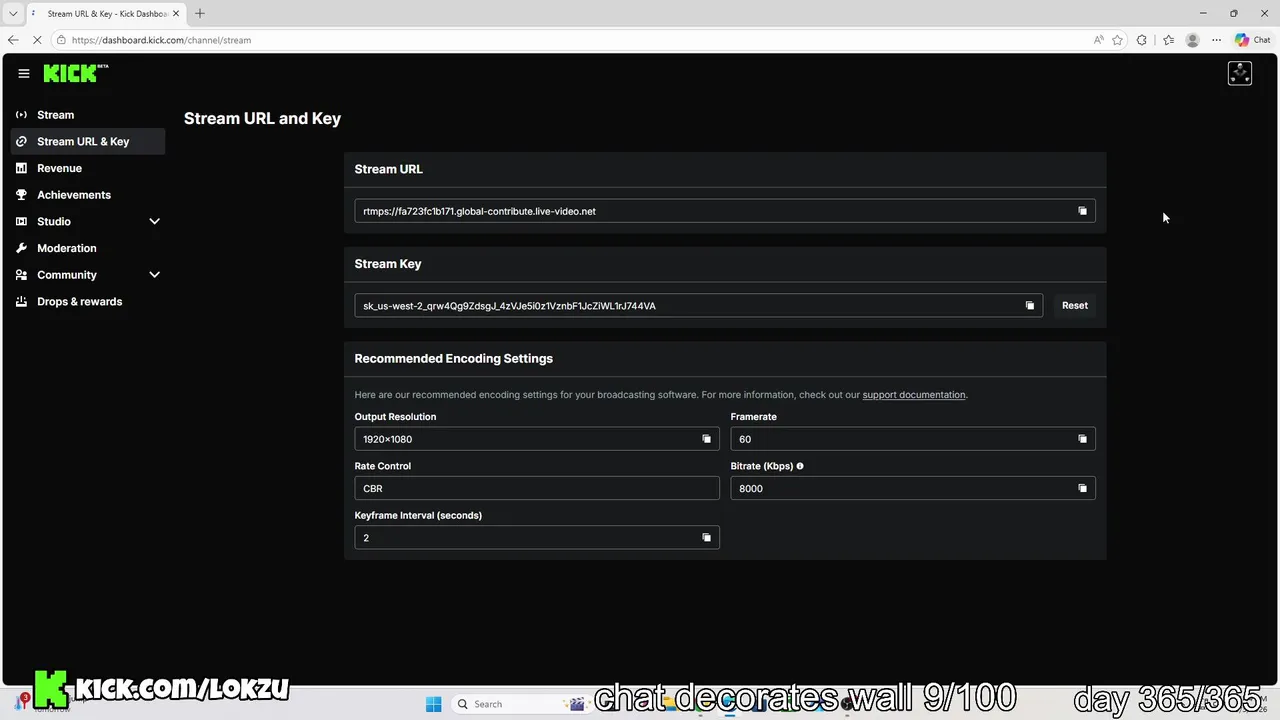Click the Kick logo

click(x=76, y=73)
